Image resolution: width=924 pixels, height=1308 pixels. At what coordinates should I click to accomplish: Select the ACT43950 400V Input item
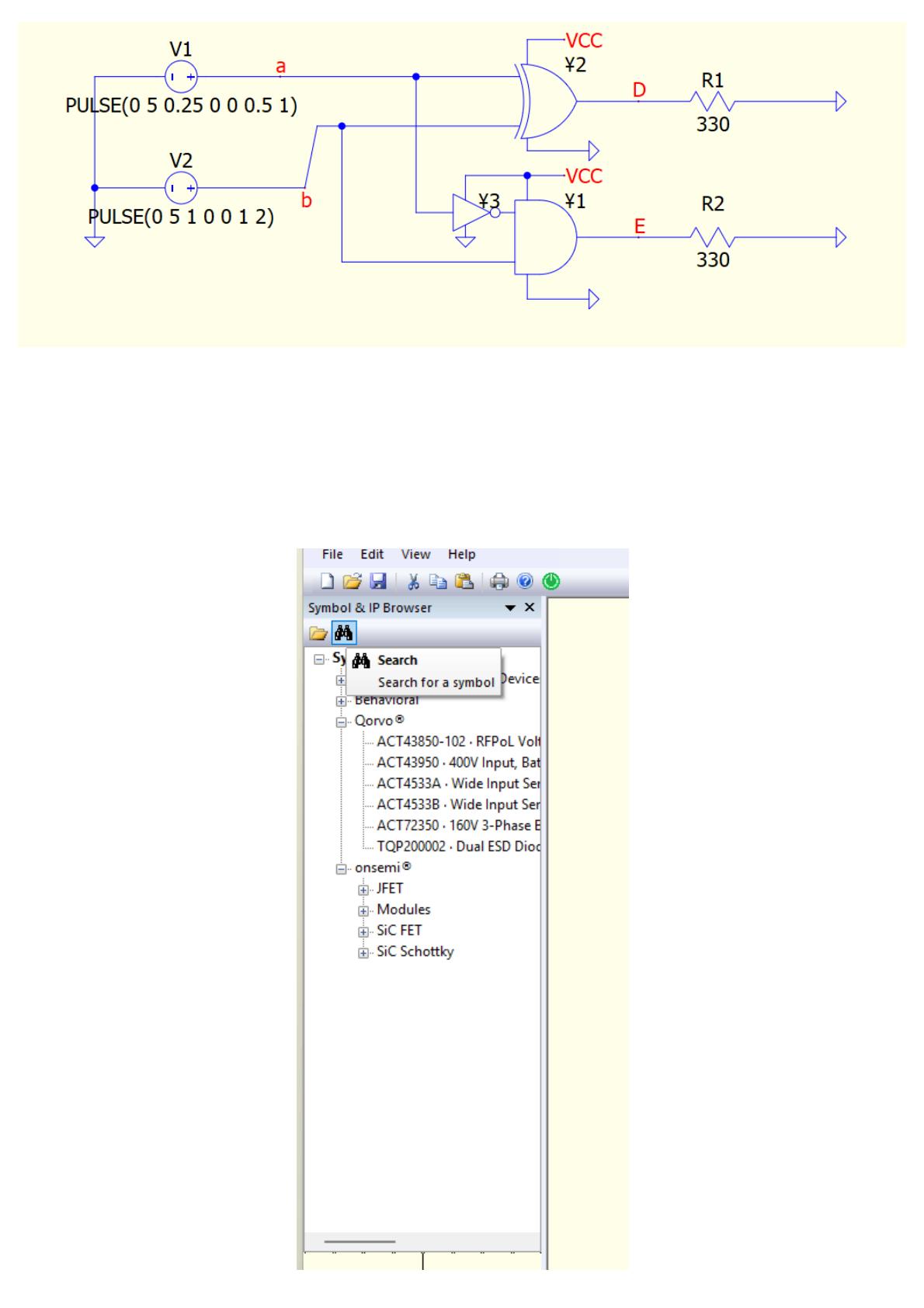click(x=458, y=763)
